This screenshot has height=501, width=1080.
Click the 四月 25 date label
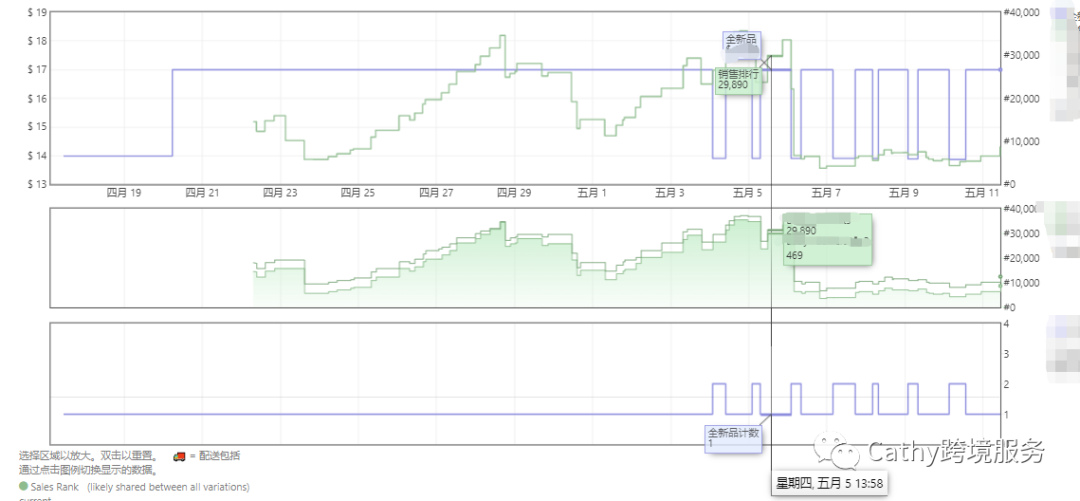pos(358,194)
